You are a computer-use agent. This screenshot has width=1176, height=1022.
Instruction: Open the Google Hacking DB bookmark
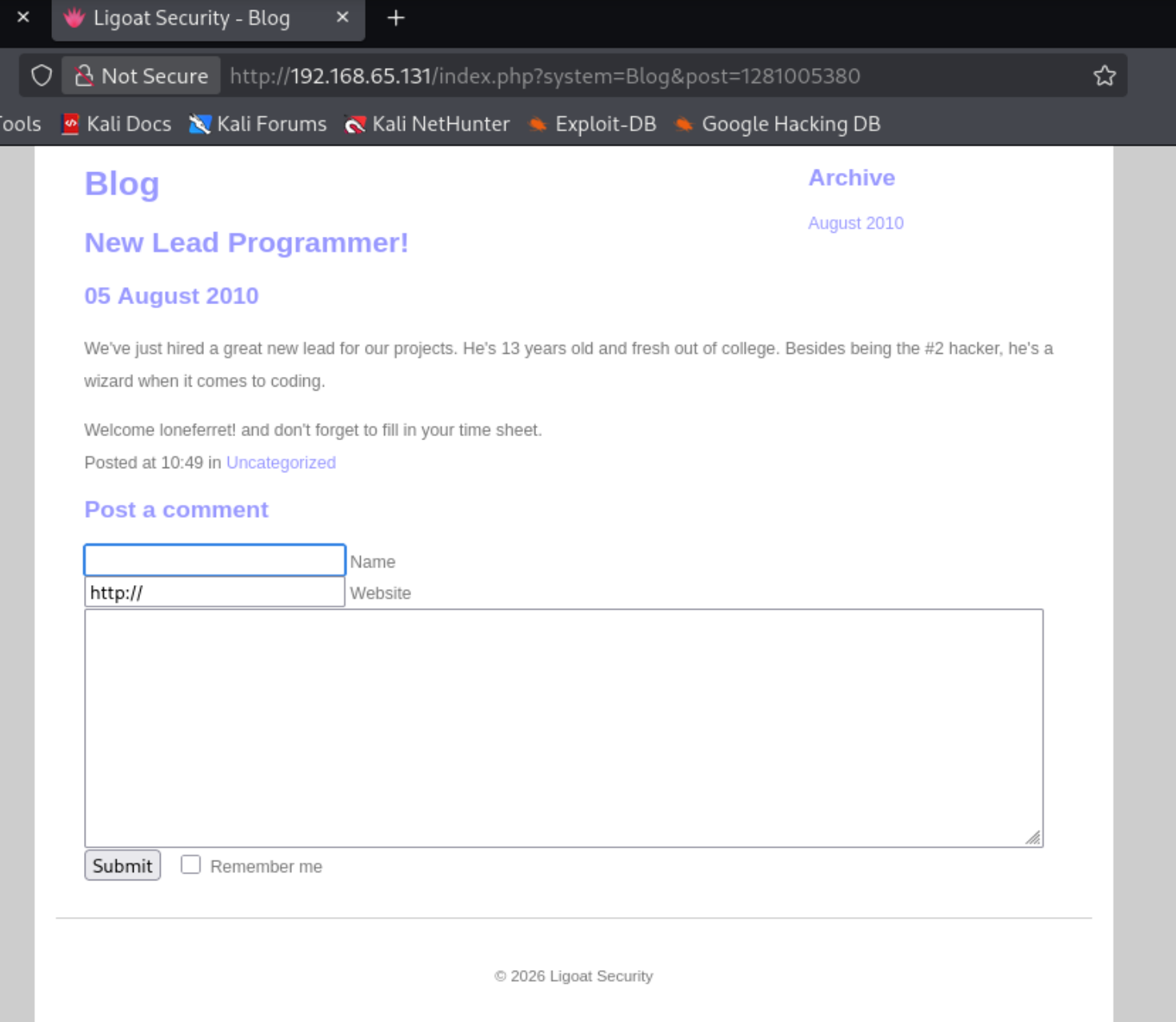tap(778, 124)
